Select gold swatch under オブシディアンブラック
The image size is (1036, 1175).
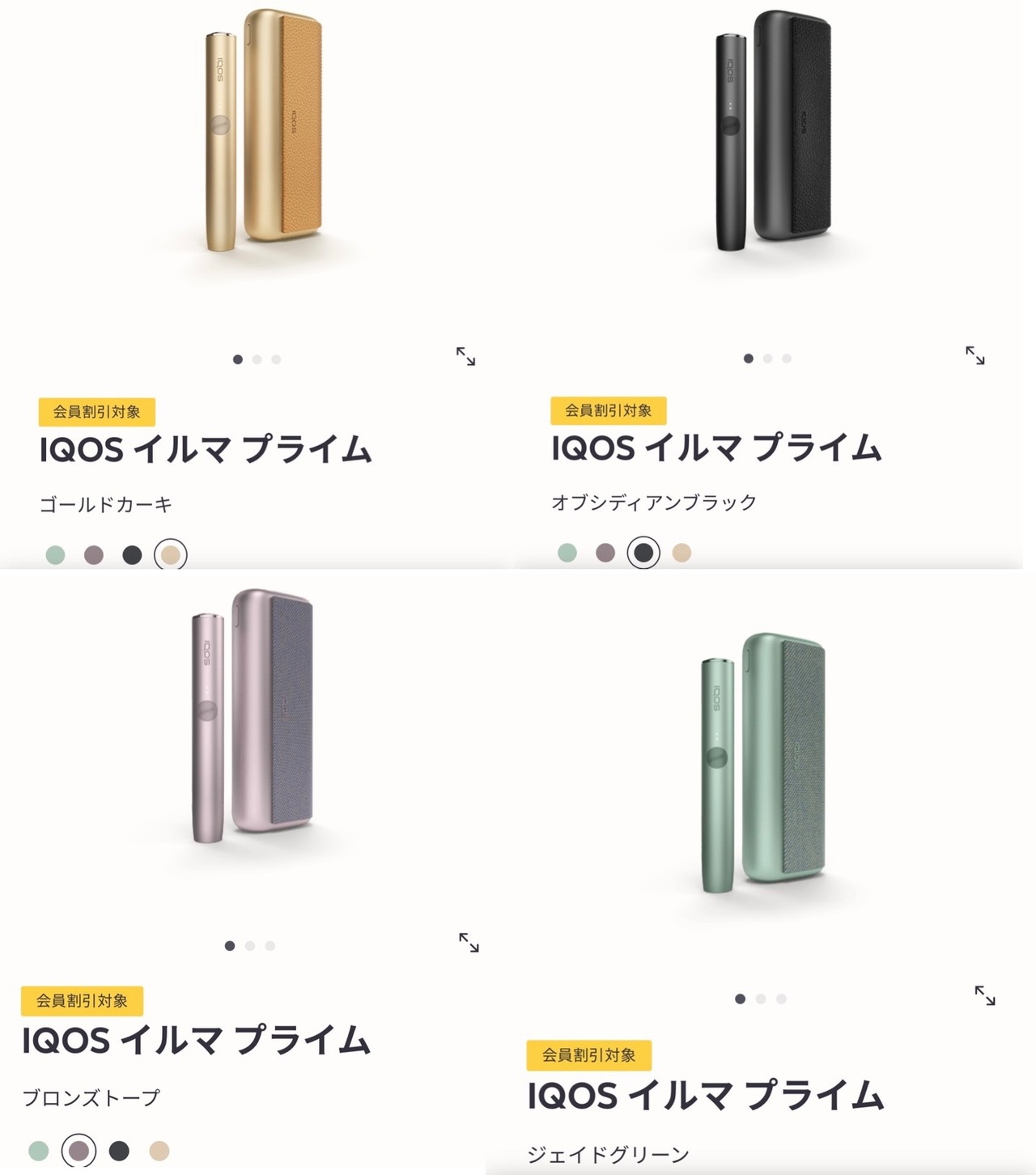pyautogui.click(x=681, y=553)
